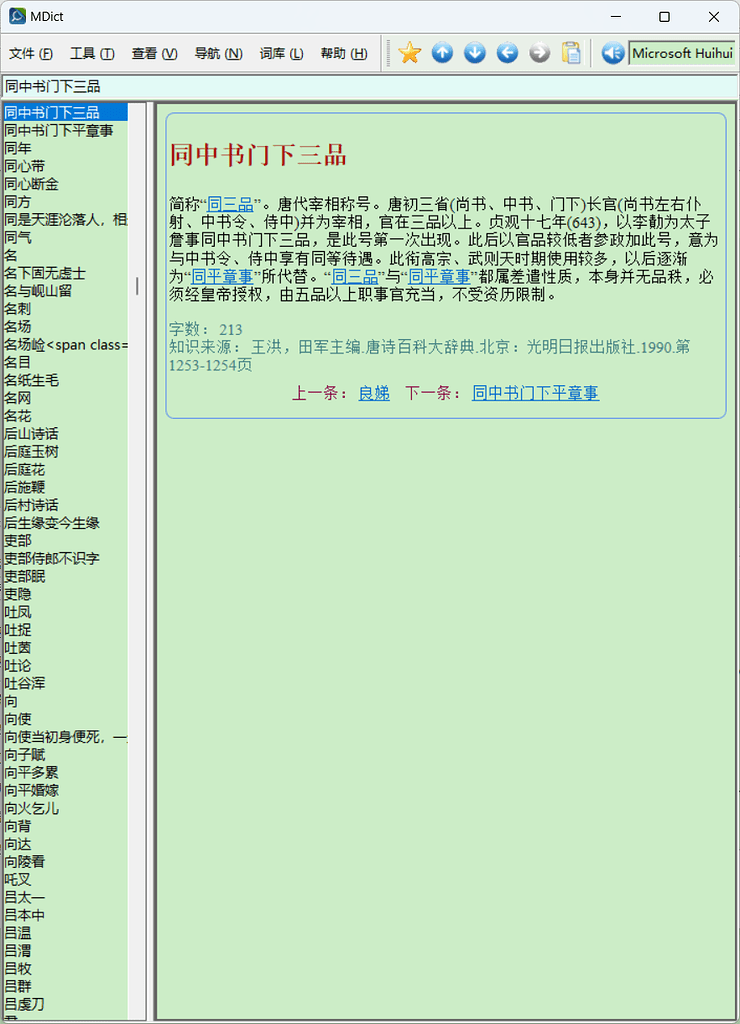Select 后庭玉树 in the word list
740x1024 pixels.
[x=65, y=451]
